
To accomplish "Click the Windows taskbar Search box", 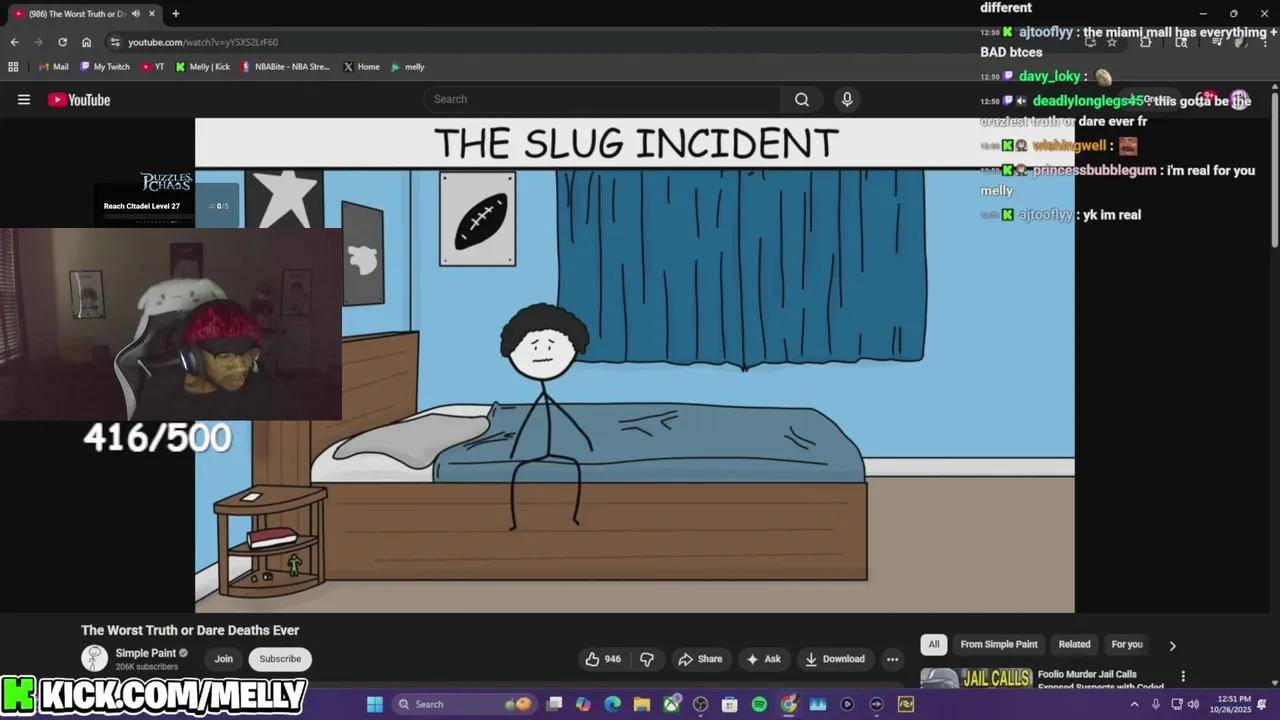I will pyautogui.click(x=464, y=704).
